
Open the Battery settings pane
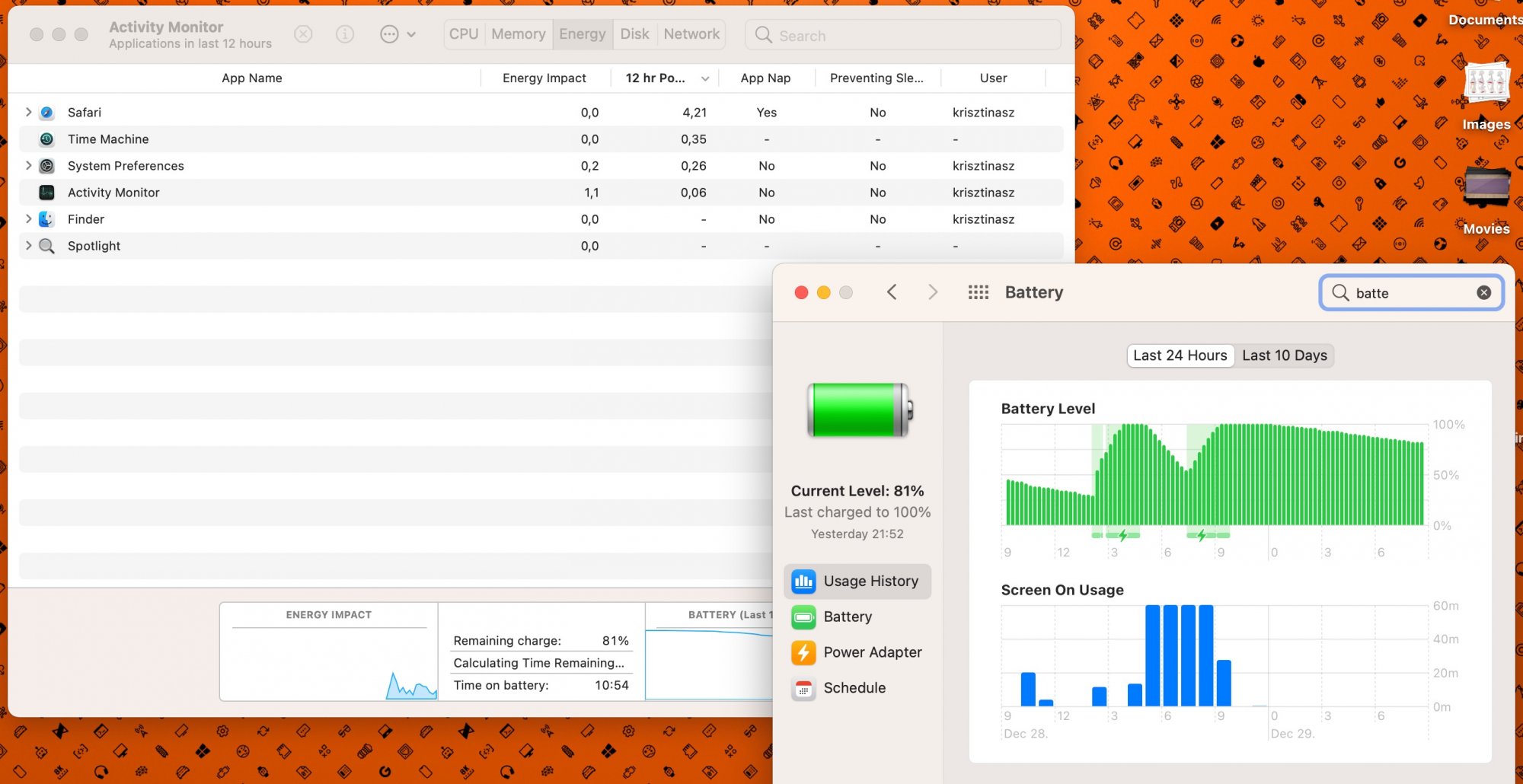(857, 617)
